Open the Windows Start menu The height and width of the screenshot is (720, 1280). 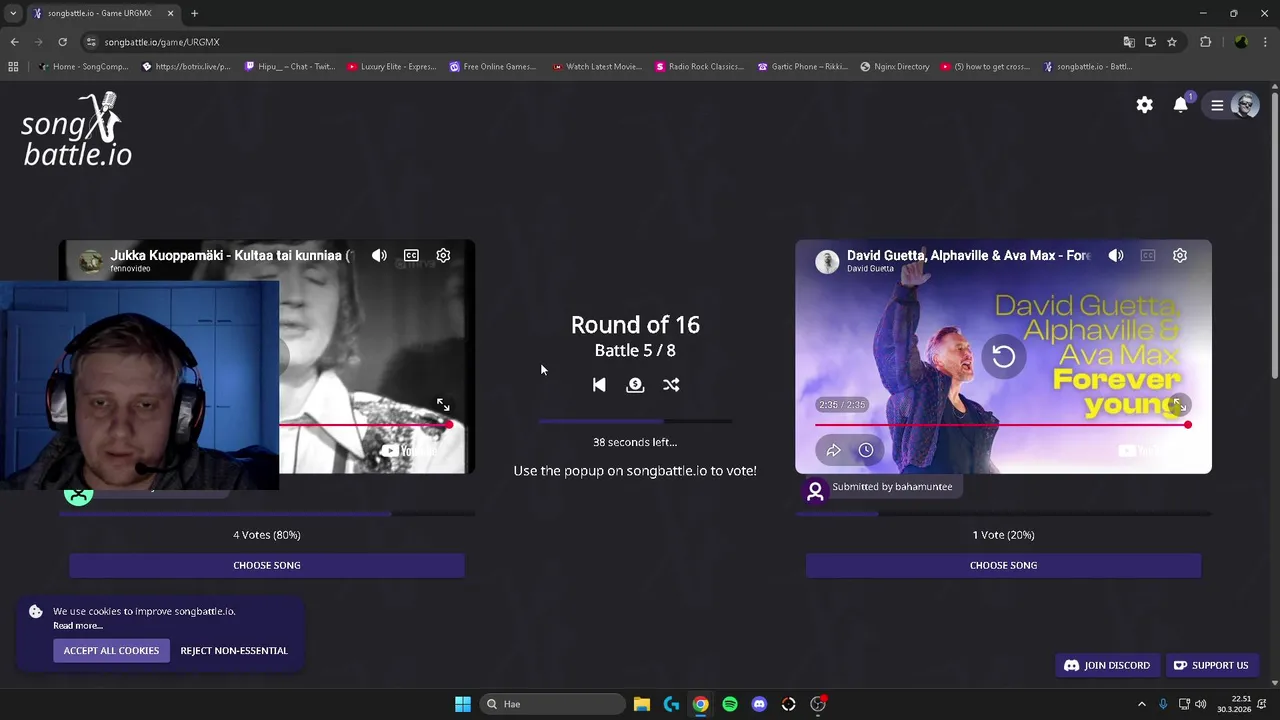(x=463, y=704)
